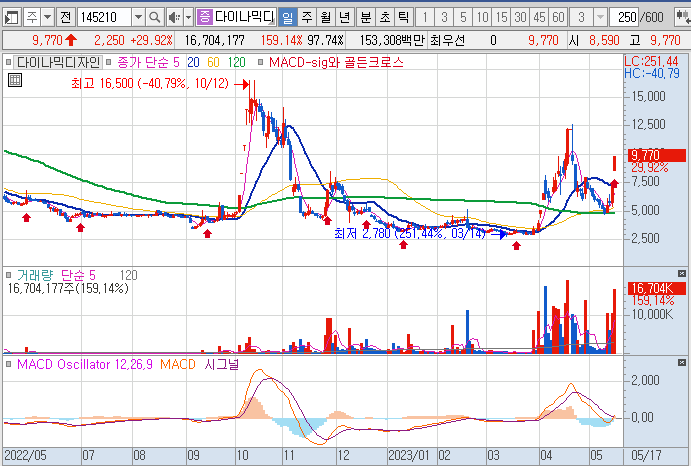Select the 5 interval button

point(463,18)
